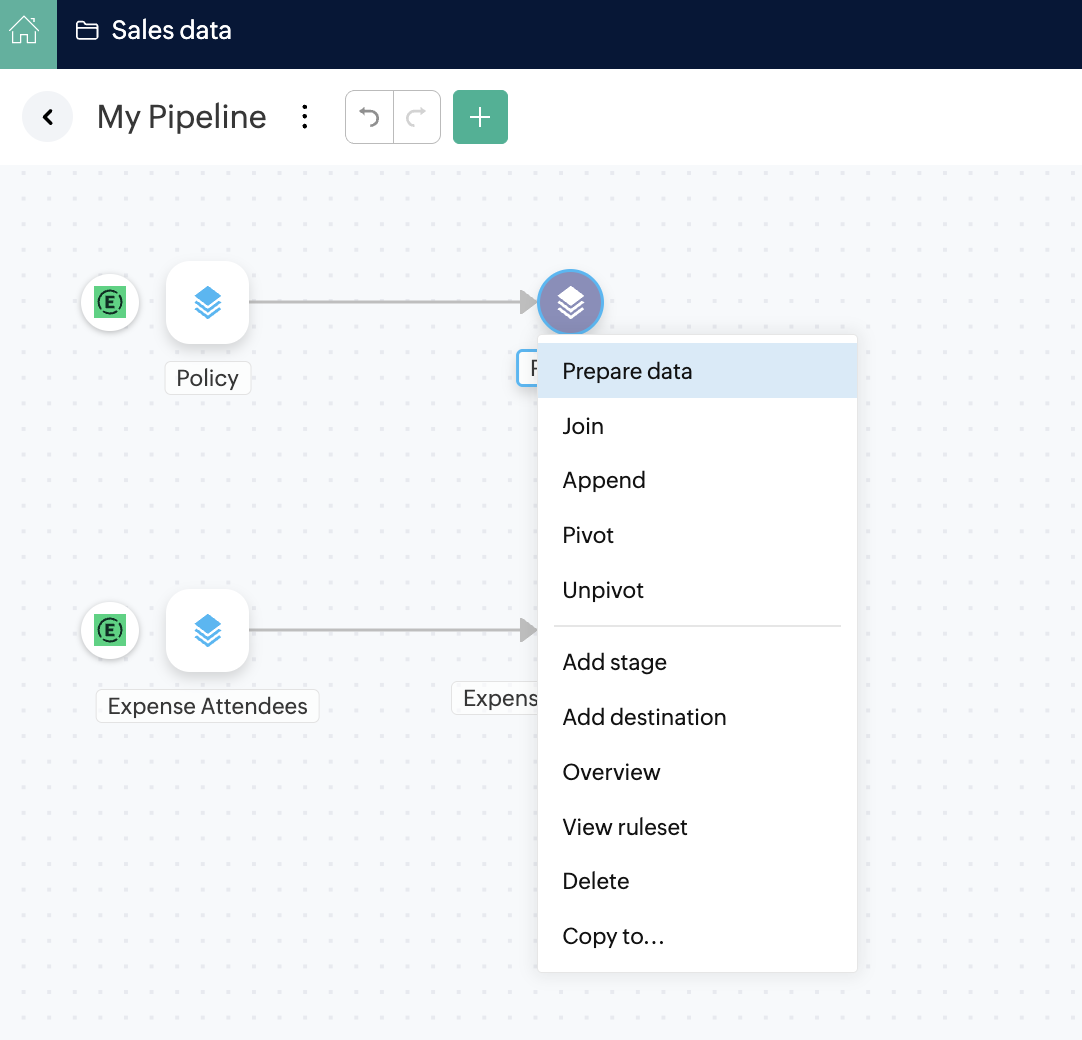This screenshot has height=1040, width=1082.
Task: Choose Prepare data from context menu
Action: (x=627, y=371)
